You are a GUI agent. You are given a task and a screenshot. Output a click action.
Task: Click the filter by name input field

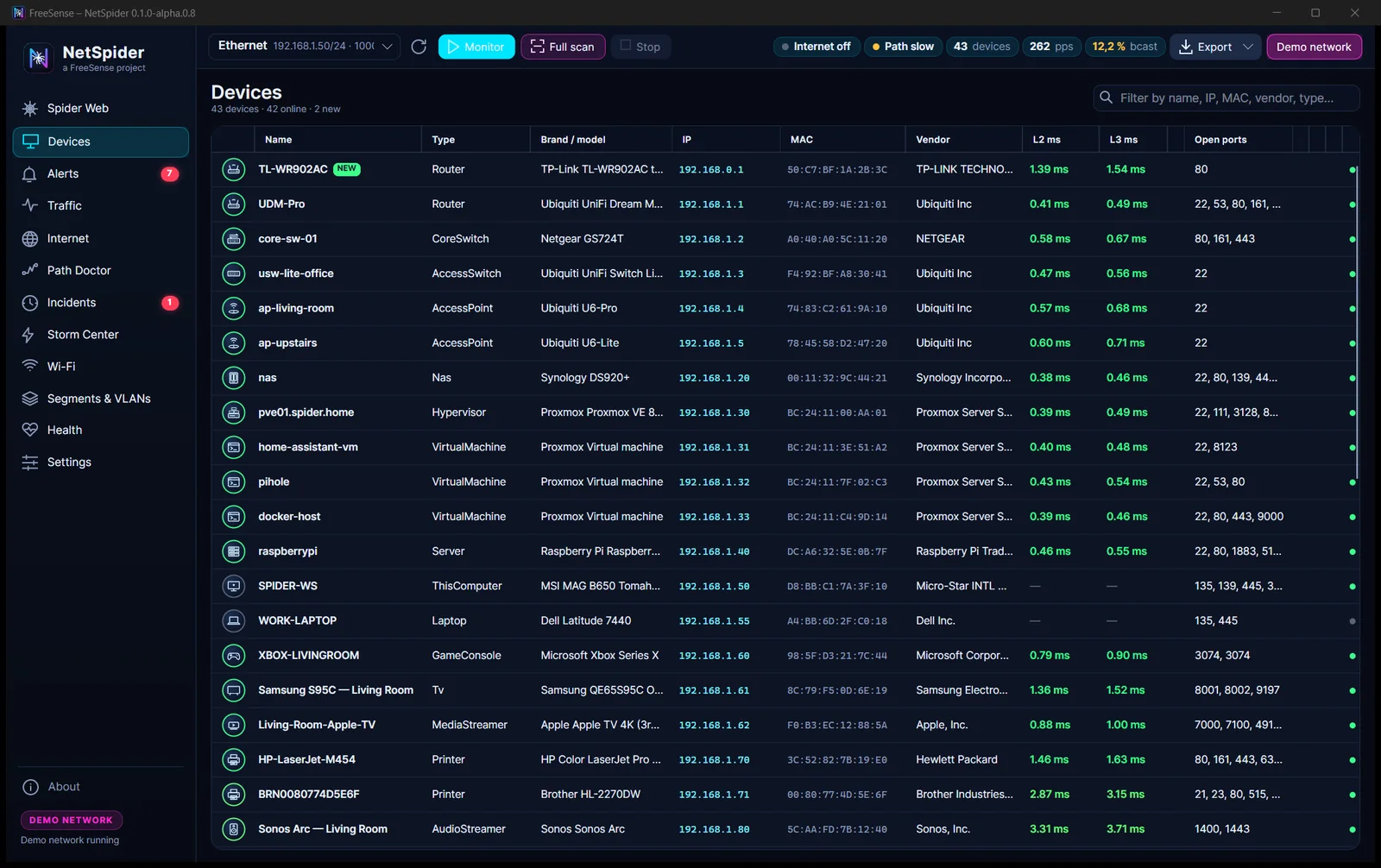(x=1227, y=98)
